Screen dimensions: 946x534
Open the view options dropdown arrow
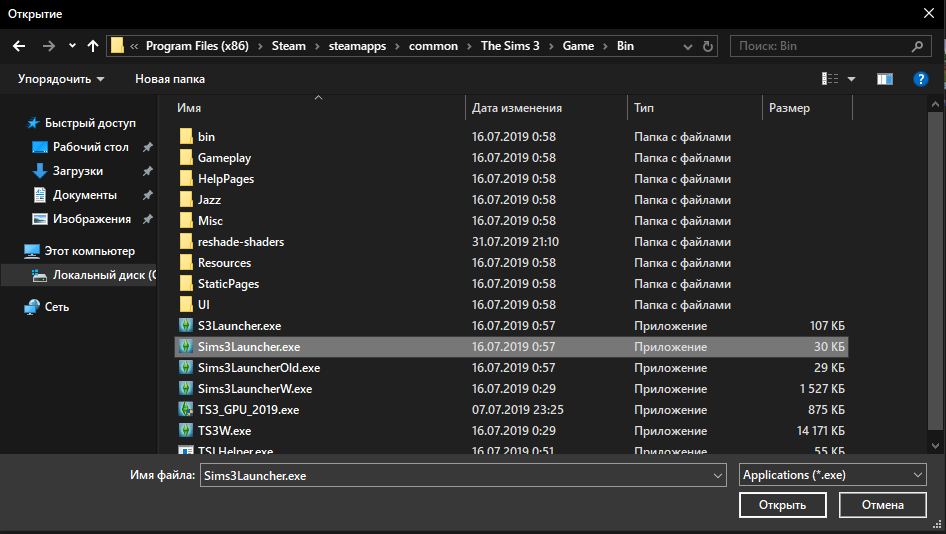point(852,79)
